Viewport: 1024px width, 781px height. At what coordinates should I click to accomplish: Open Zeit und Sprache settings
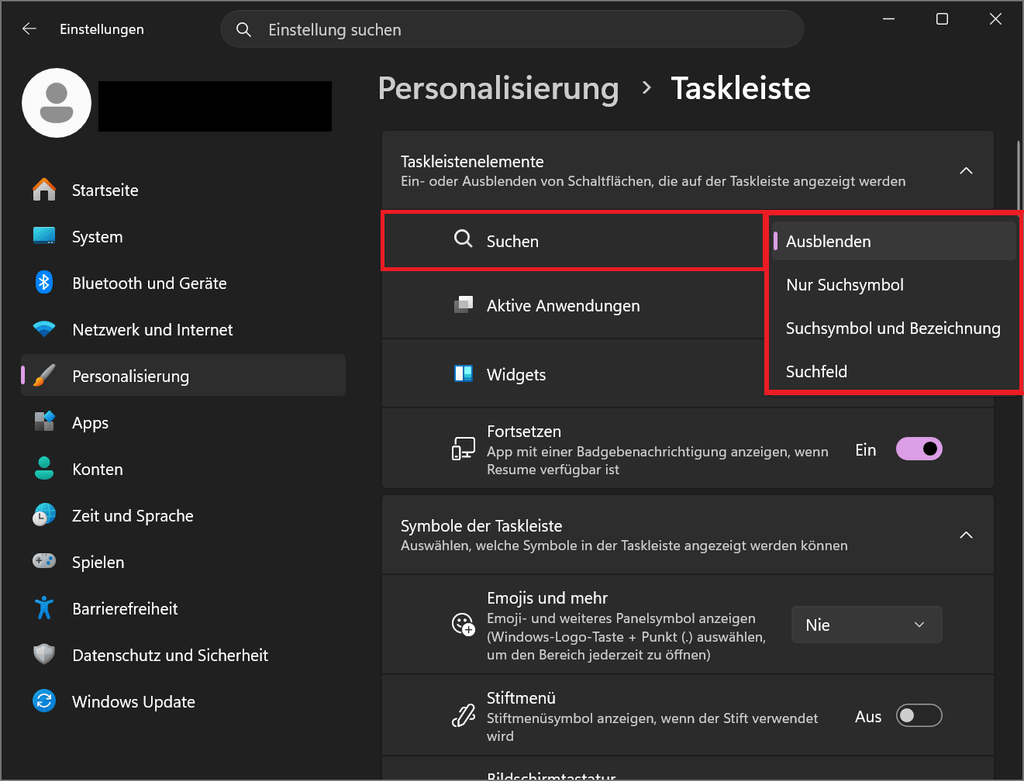click(184, 516)
